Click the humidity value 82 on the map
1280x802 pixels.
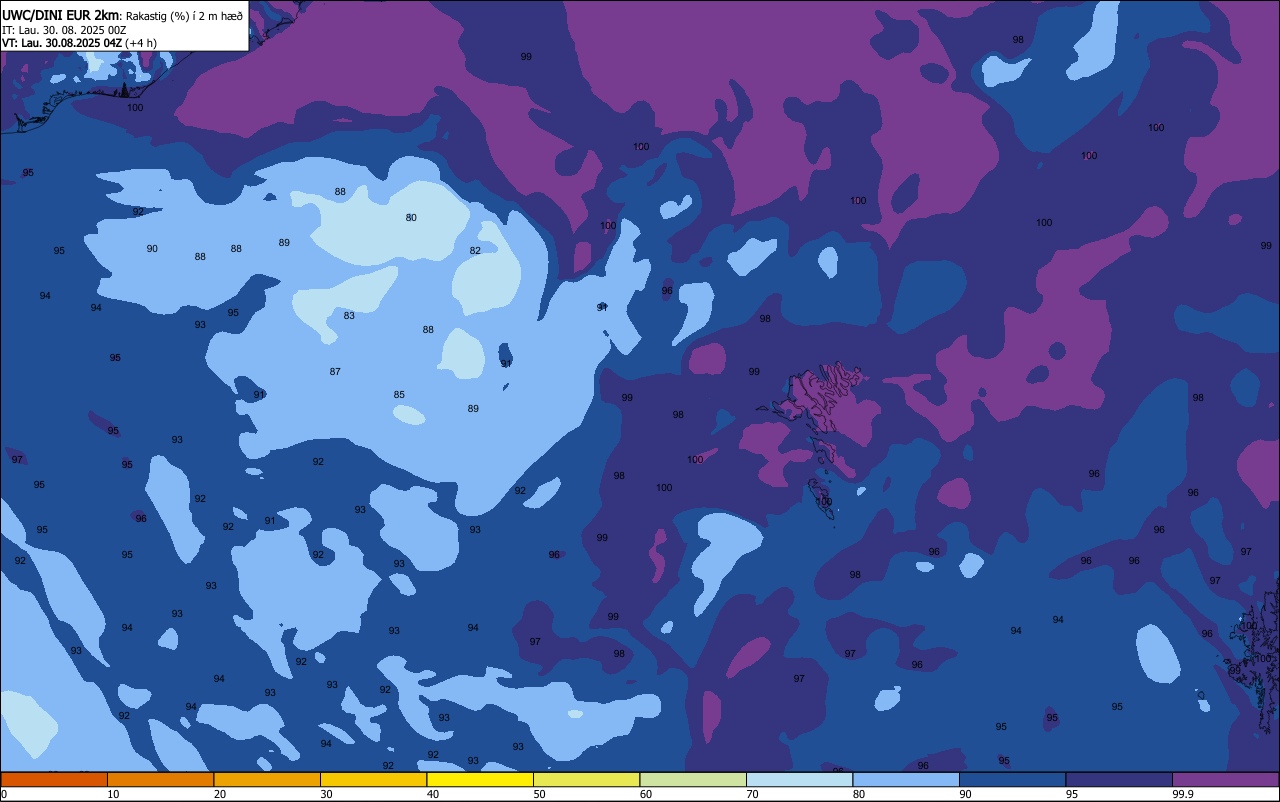coord(475,250)
